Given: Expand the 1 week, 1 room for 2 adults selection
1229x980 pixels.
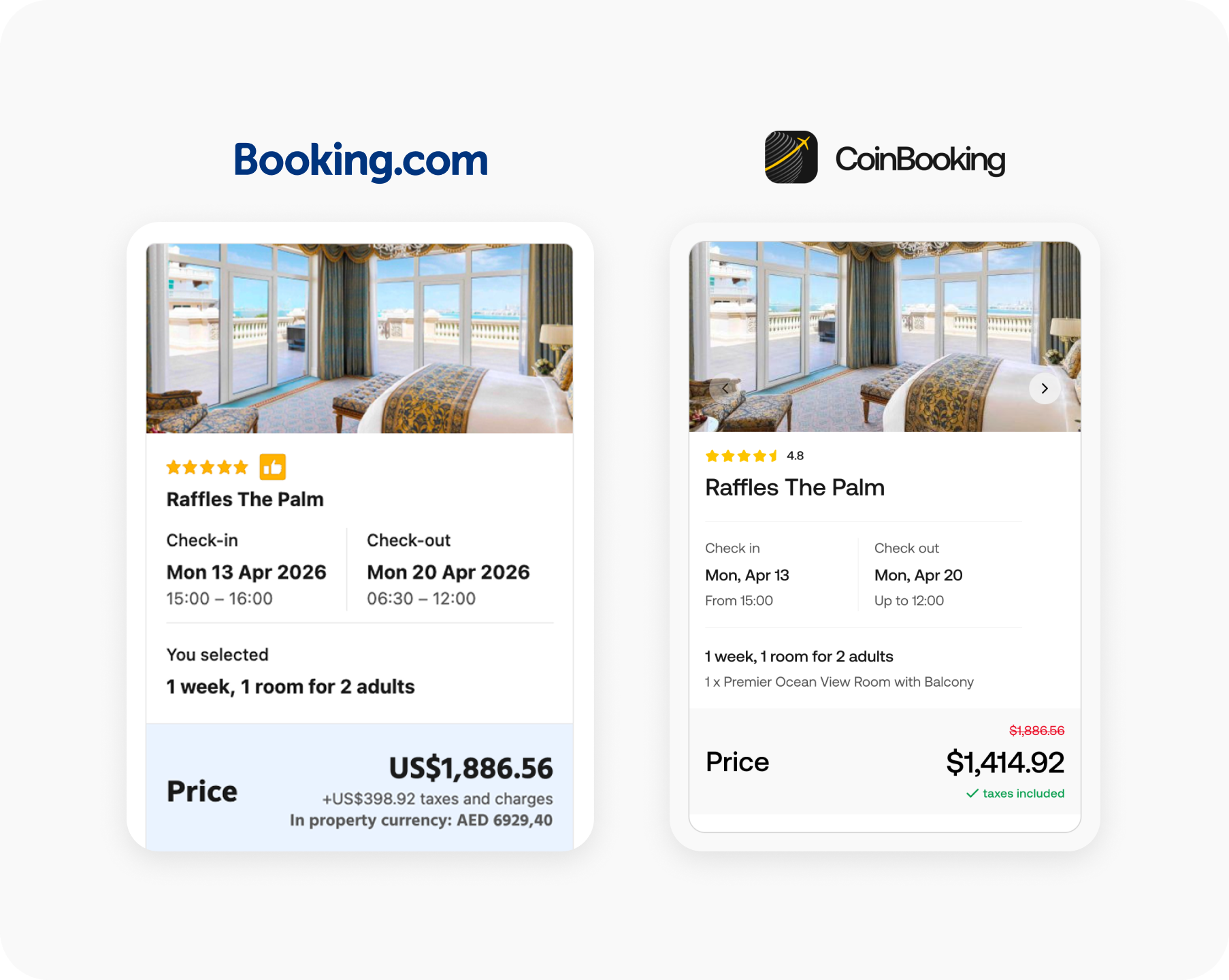Looking at the screenshot, I should [291, 687].
